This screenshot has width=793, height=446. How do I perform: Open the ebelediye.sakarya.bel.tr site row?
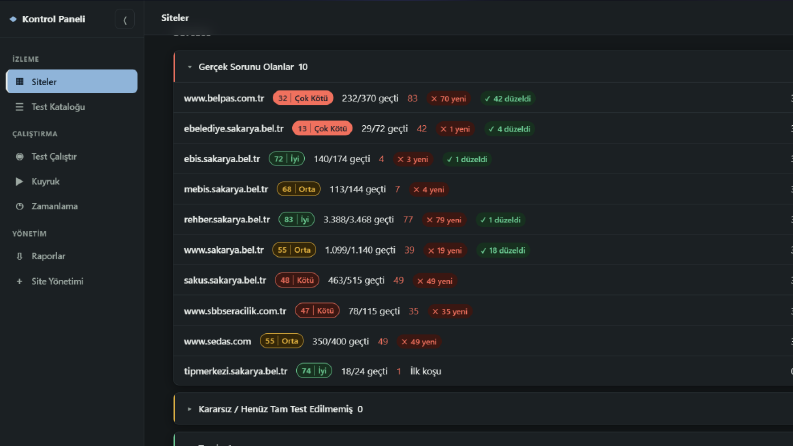(x=483, y=128)
